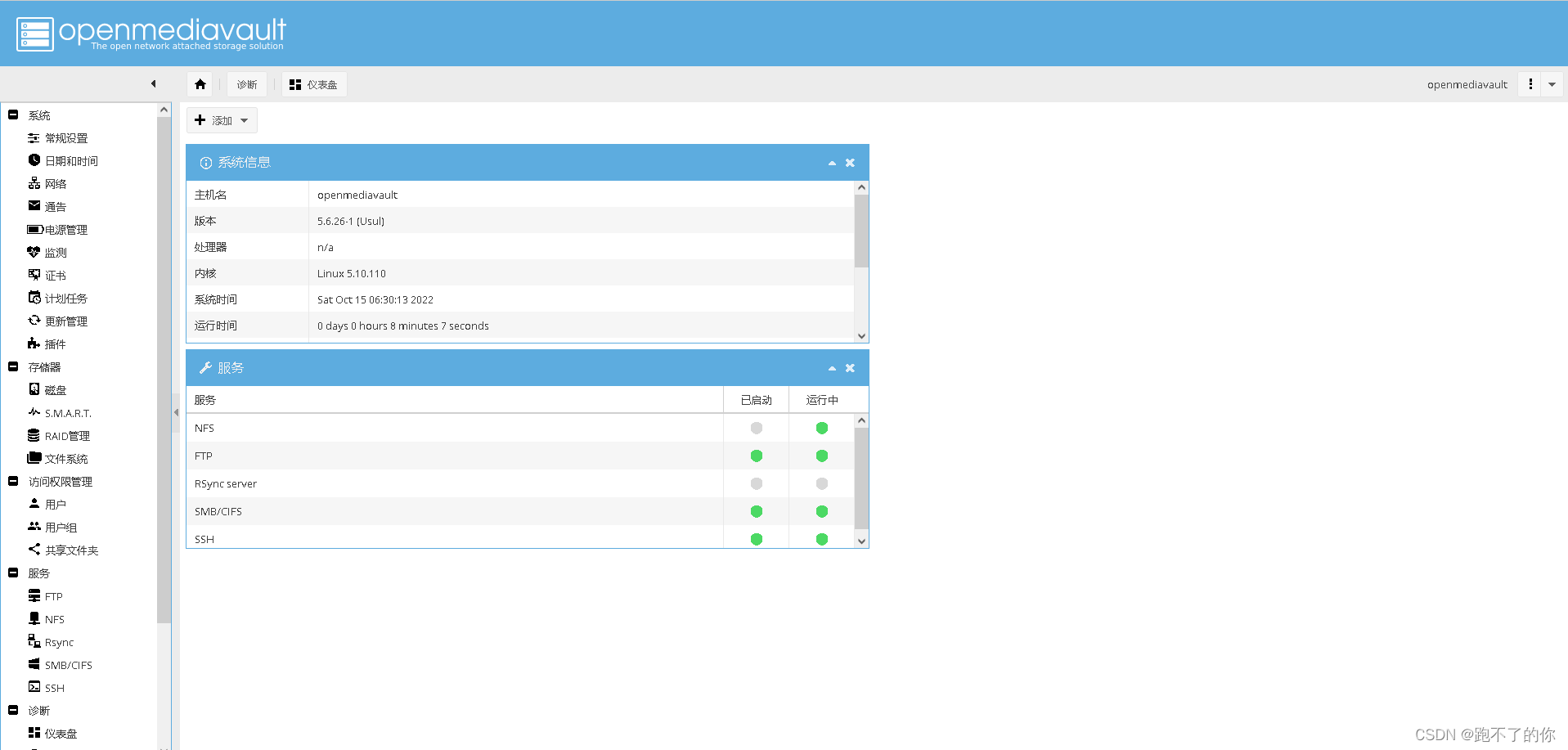Close the 系统信息 panel

pyautogui.click(x=850, y=163)
